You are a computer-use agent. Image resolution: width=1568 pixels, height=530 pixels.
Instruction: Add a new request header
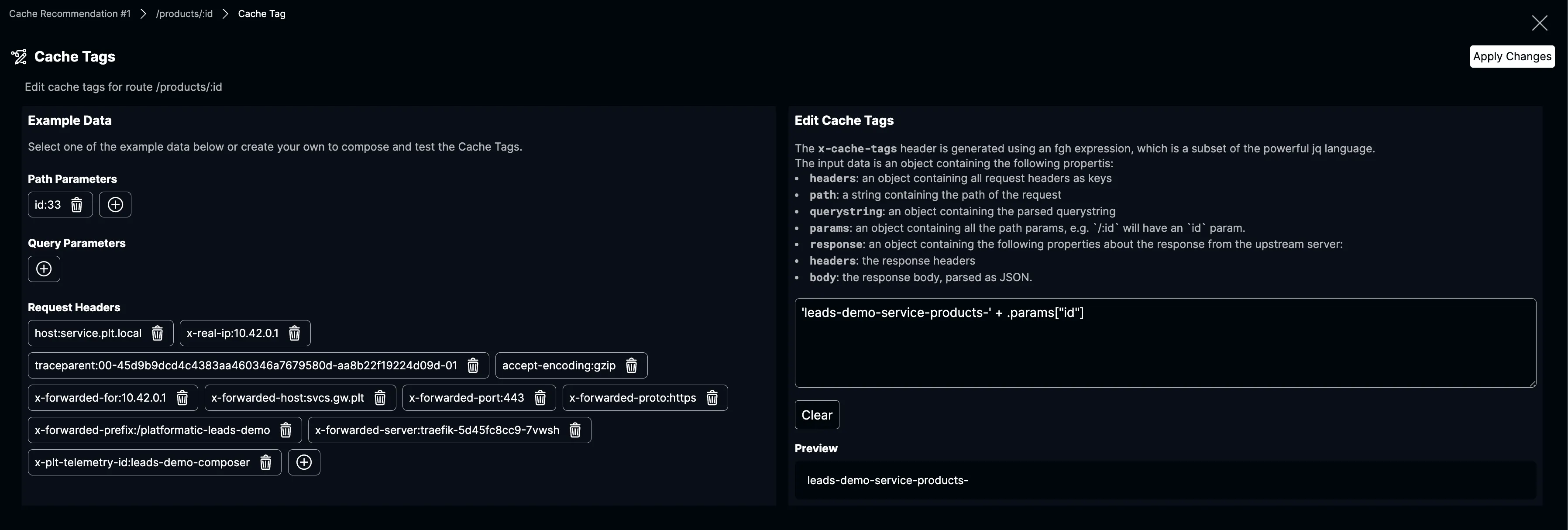click(x=304, y=462)
